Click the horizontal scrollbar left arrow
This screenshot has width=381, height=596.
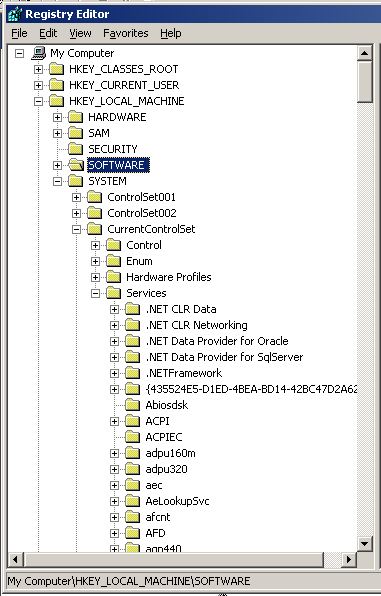point(15,559)
